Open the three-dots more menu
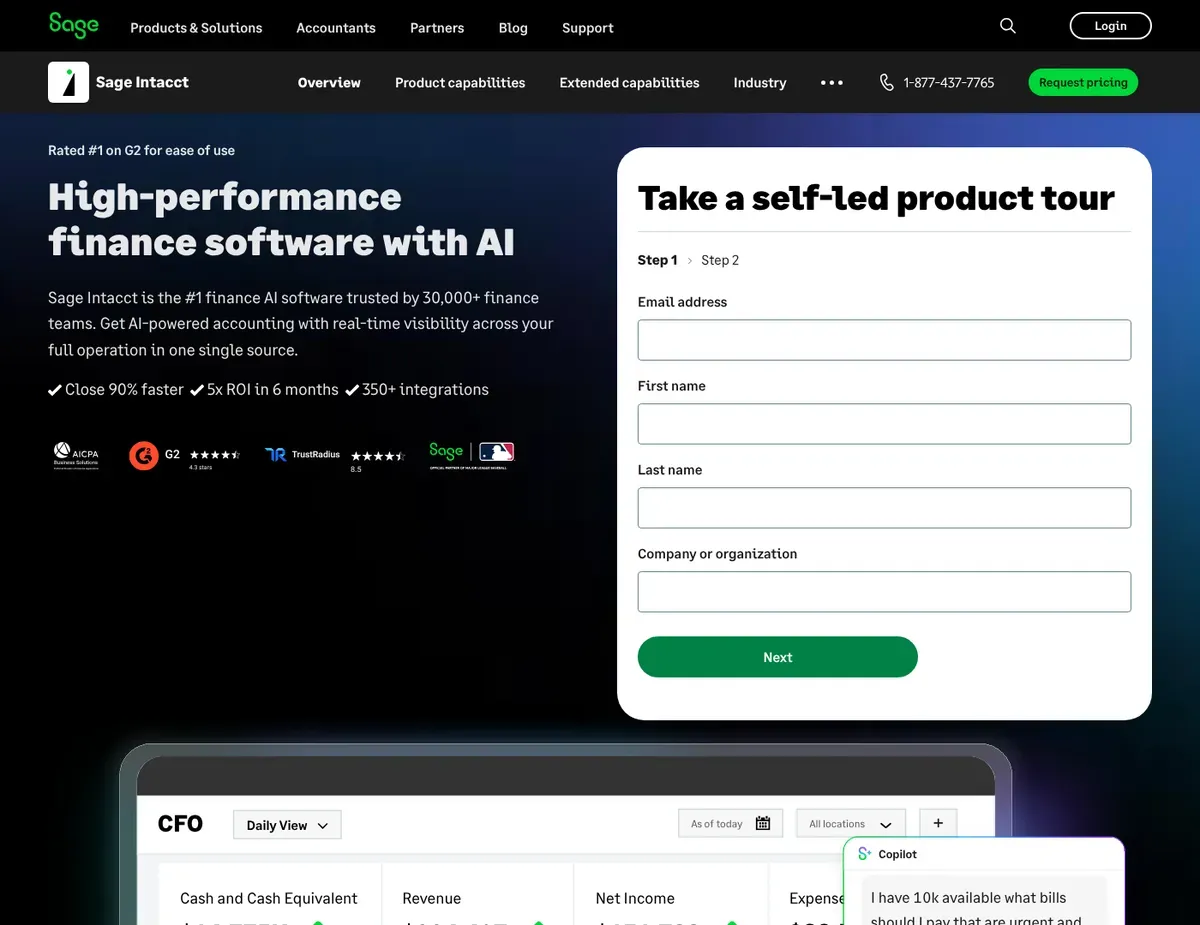This screenshot has height=925, width=1200. tap(832, 83)
